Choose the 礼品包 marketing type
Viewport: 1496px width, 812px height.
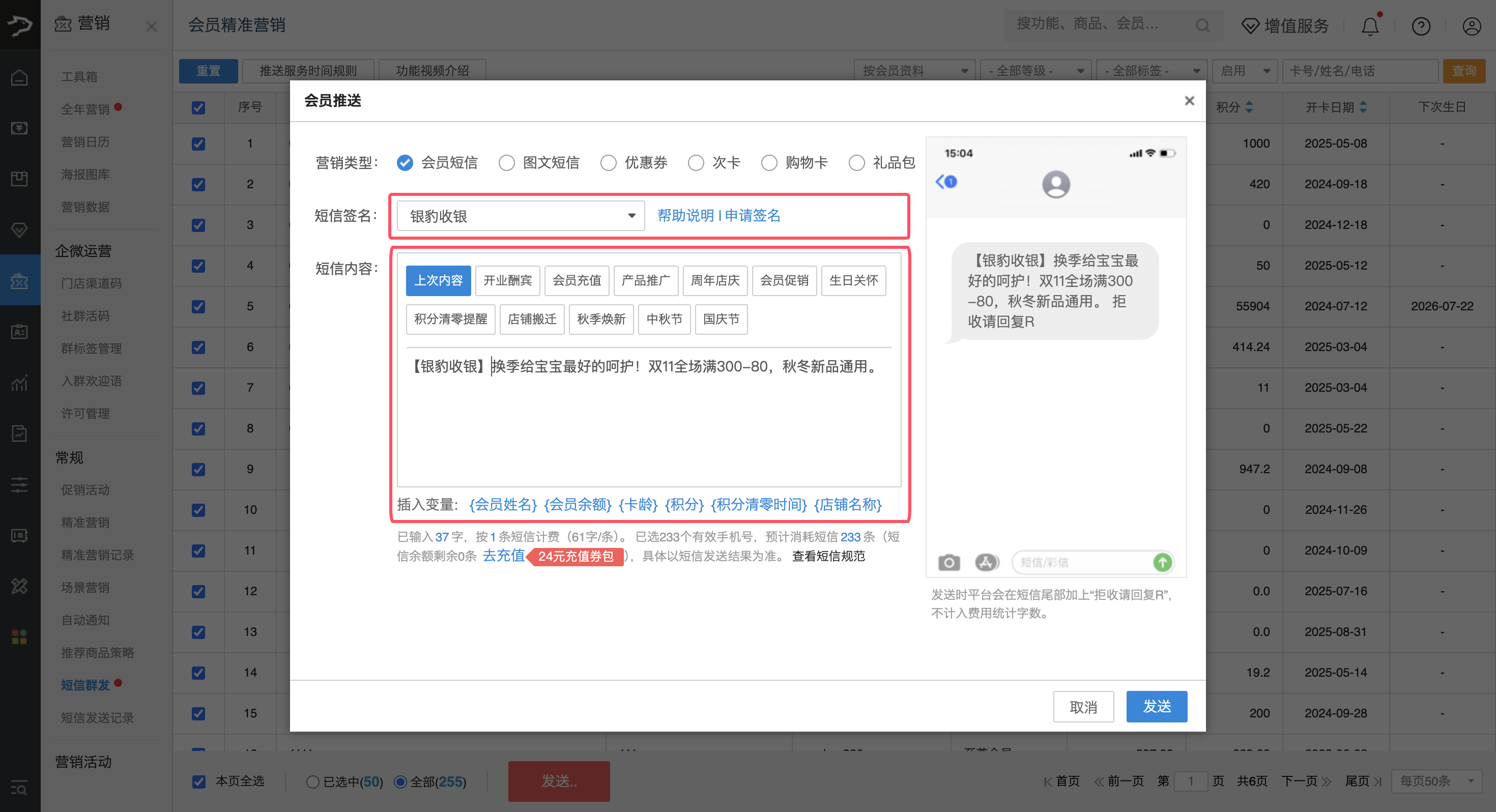[856, 163]
